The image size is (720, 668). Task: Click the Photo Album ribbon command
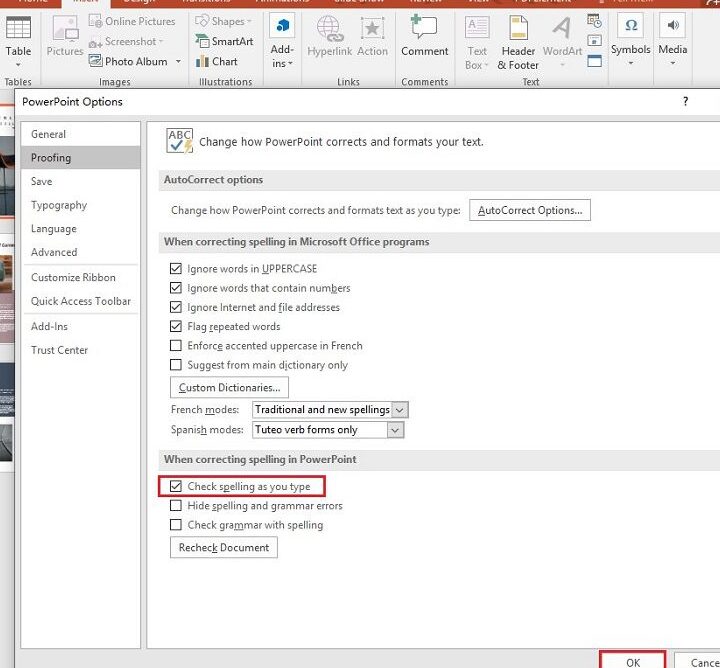click(x=129, y=61)
